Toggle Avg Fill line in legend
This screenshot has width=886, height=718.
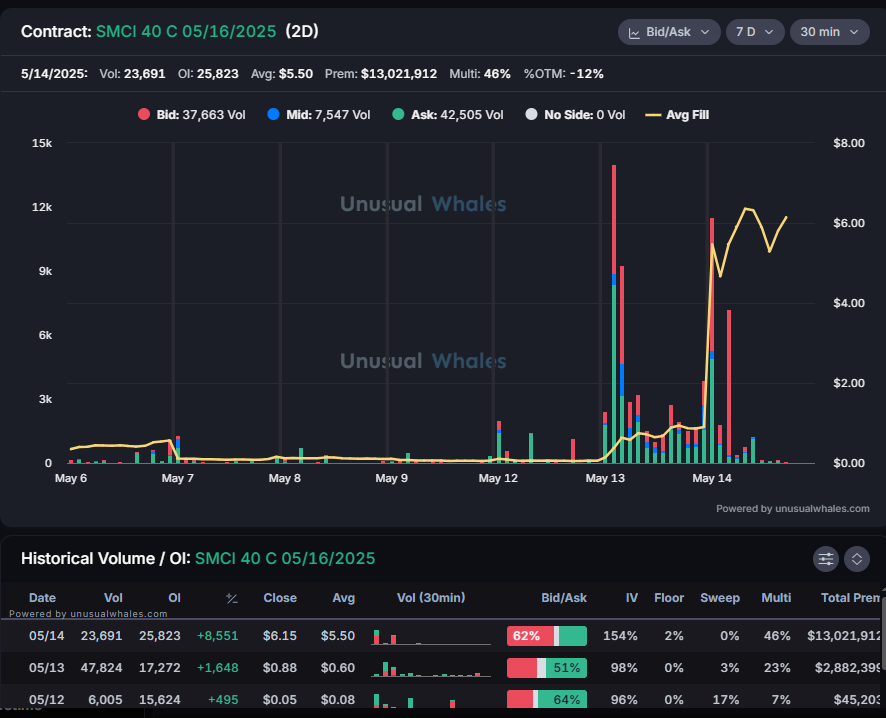click(677, 115)
